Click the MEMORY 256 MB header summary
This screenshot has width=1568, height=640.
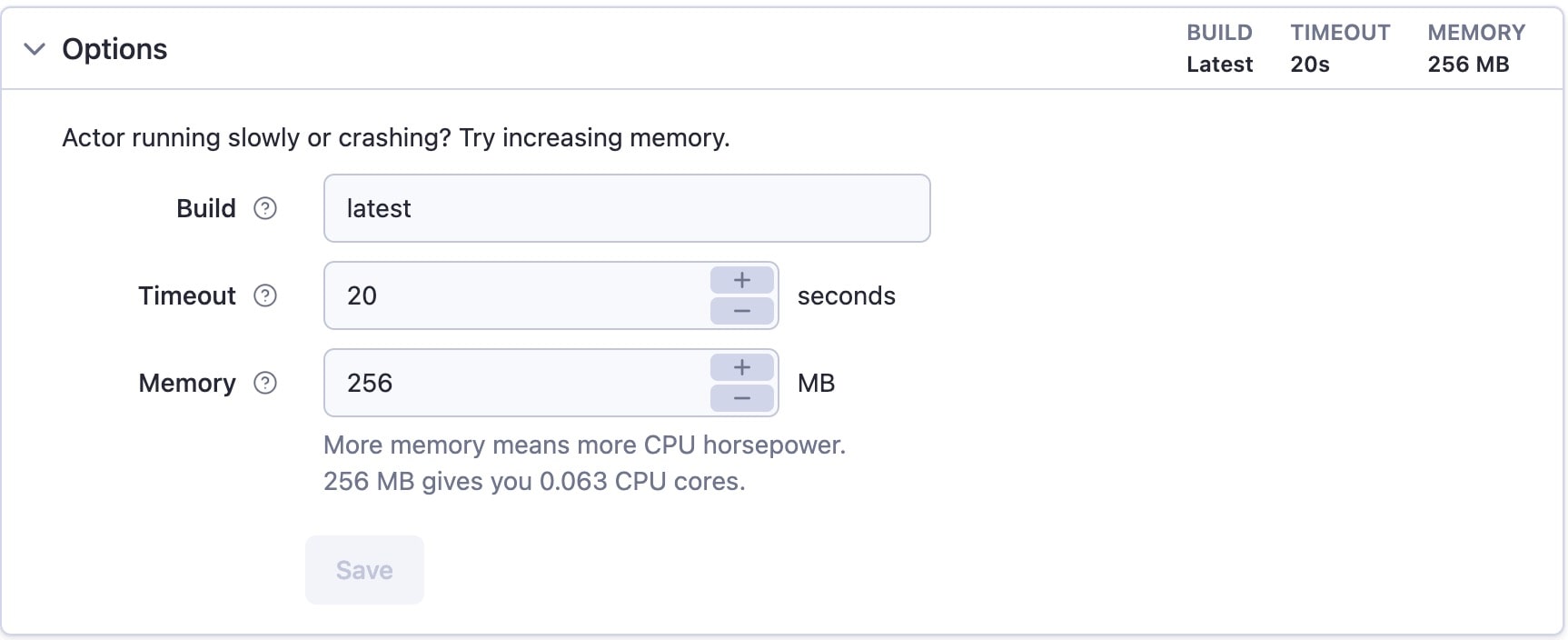(x=1476, y=49)
